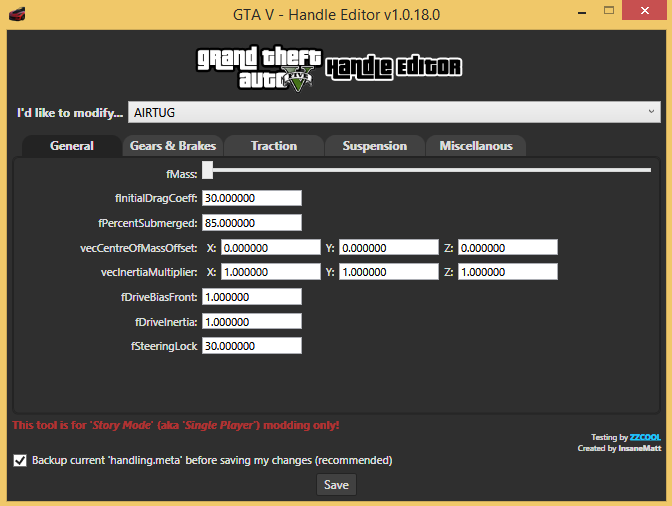Image resolution: width=672 pixels, height=506 pixels.
Task: Open the AIRTUG vehicle dropdown
Action: coord(394,112)
